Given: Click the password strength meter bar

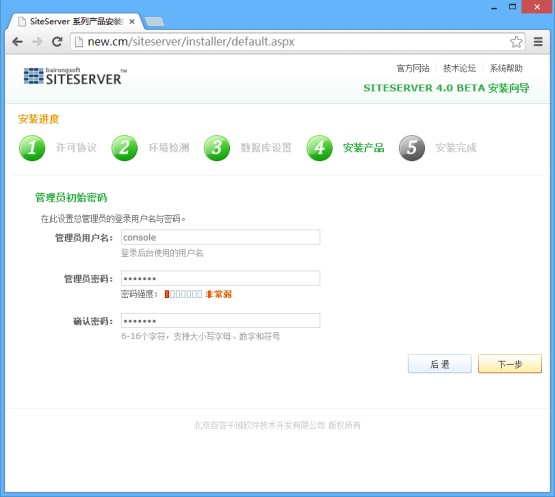Looking at the screenshot, I should tap(183, 294).
